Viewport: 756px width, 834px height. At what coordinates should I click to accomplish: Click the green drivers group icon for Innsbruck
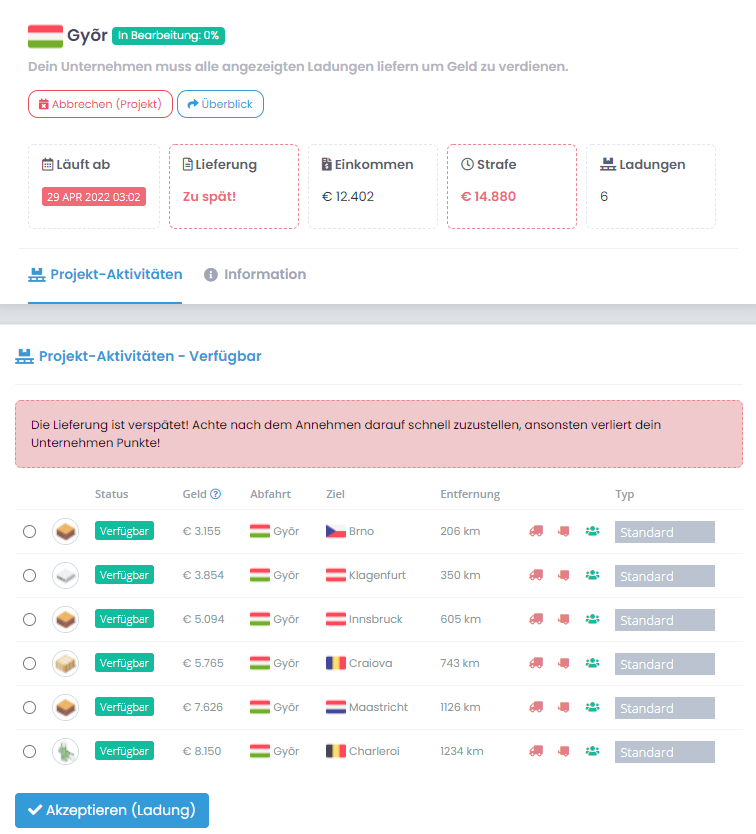592,619
